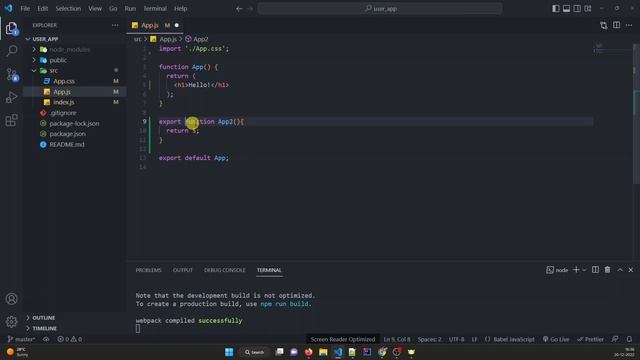Click Spaces: 2 indentation setting
640x360 pixels.
pos(429,339)
